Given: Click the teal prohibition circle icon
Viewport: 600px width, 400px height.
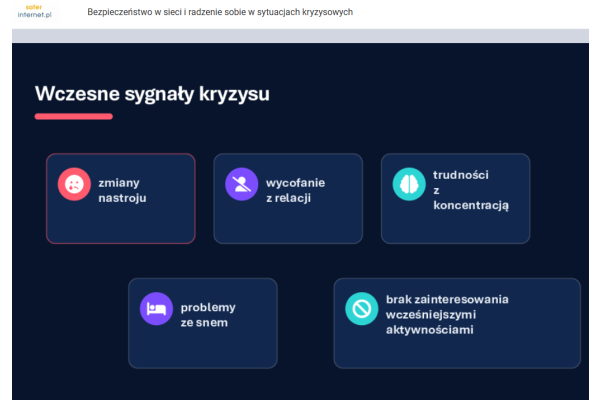Looking at the screenshot, I should pyautogui.click(x=361, y=309).
